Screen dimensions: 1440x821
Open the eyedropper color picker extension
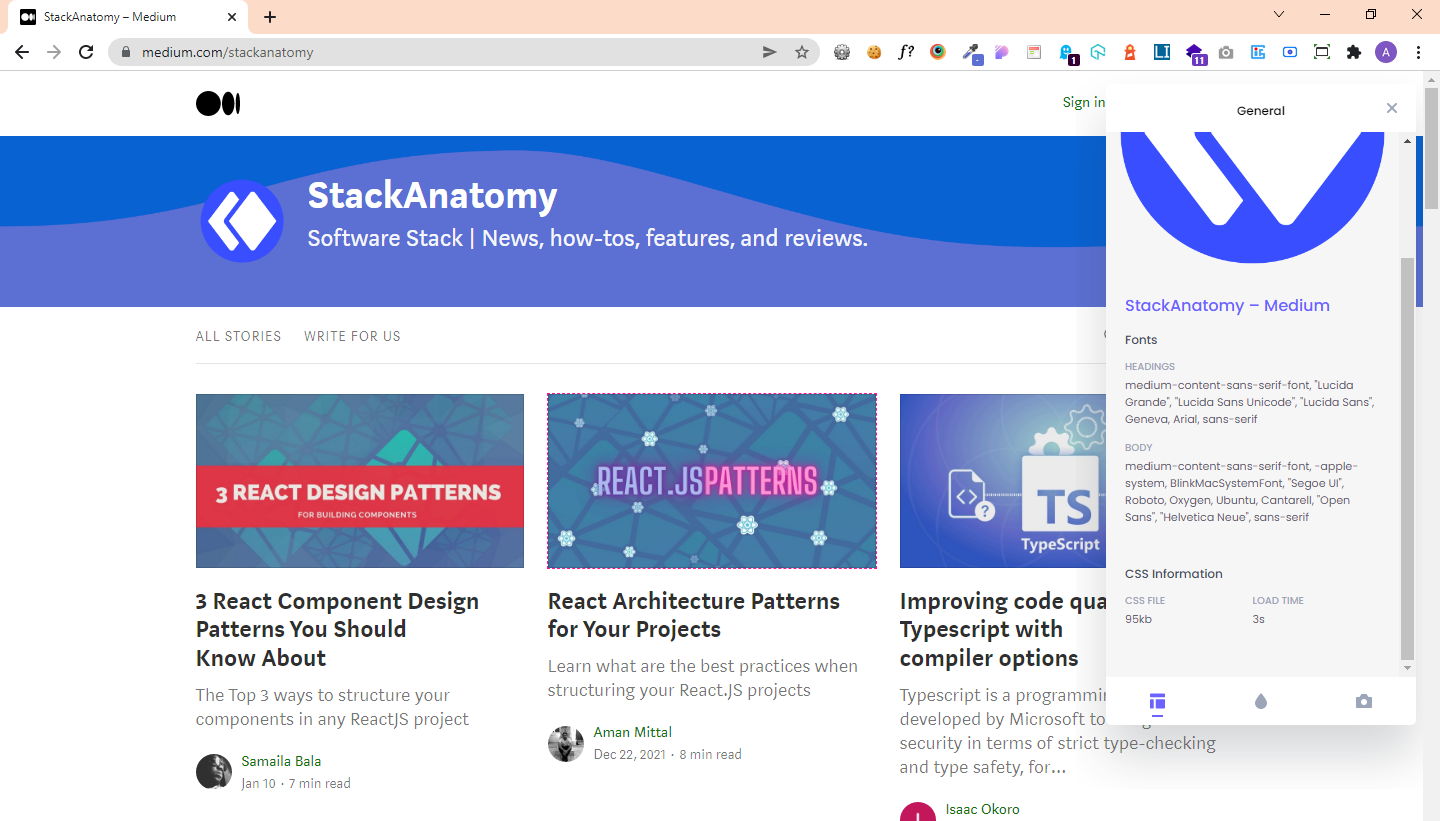(971, 53)
